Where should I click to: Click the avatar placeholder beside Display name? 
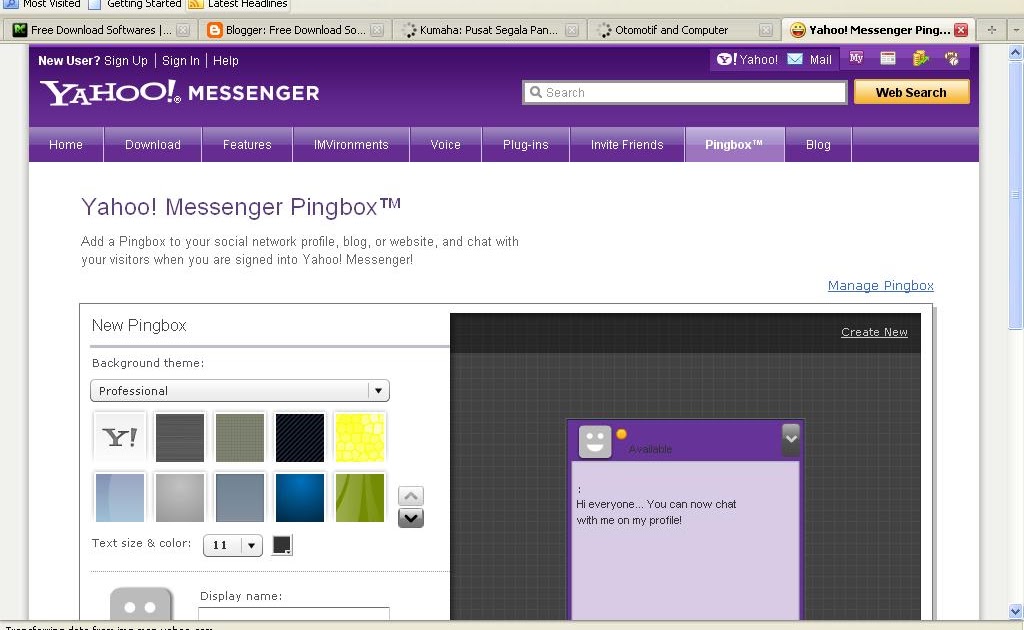click(141, 605)
